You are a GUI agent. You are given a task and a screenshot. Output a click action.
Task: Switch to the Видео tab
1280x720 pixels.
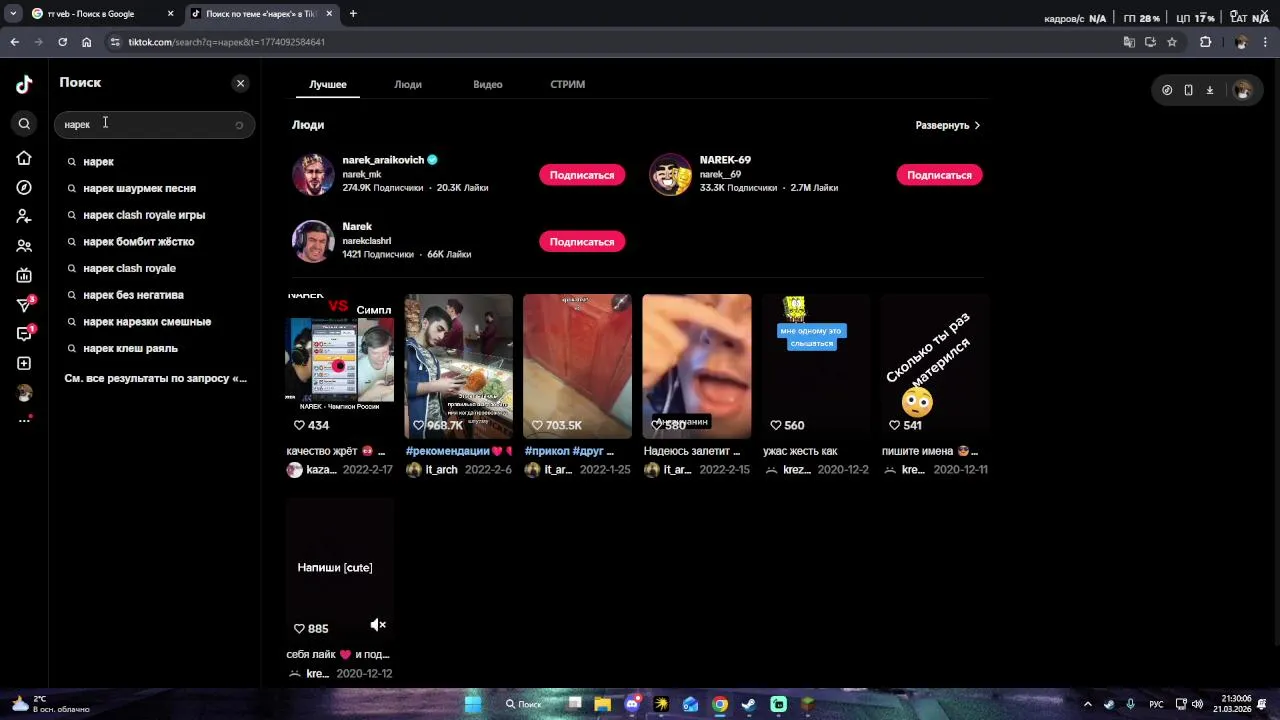pyautogui.click(x=488, y=84)
